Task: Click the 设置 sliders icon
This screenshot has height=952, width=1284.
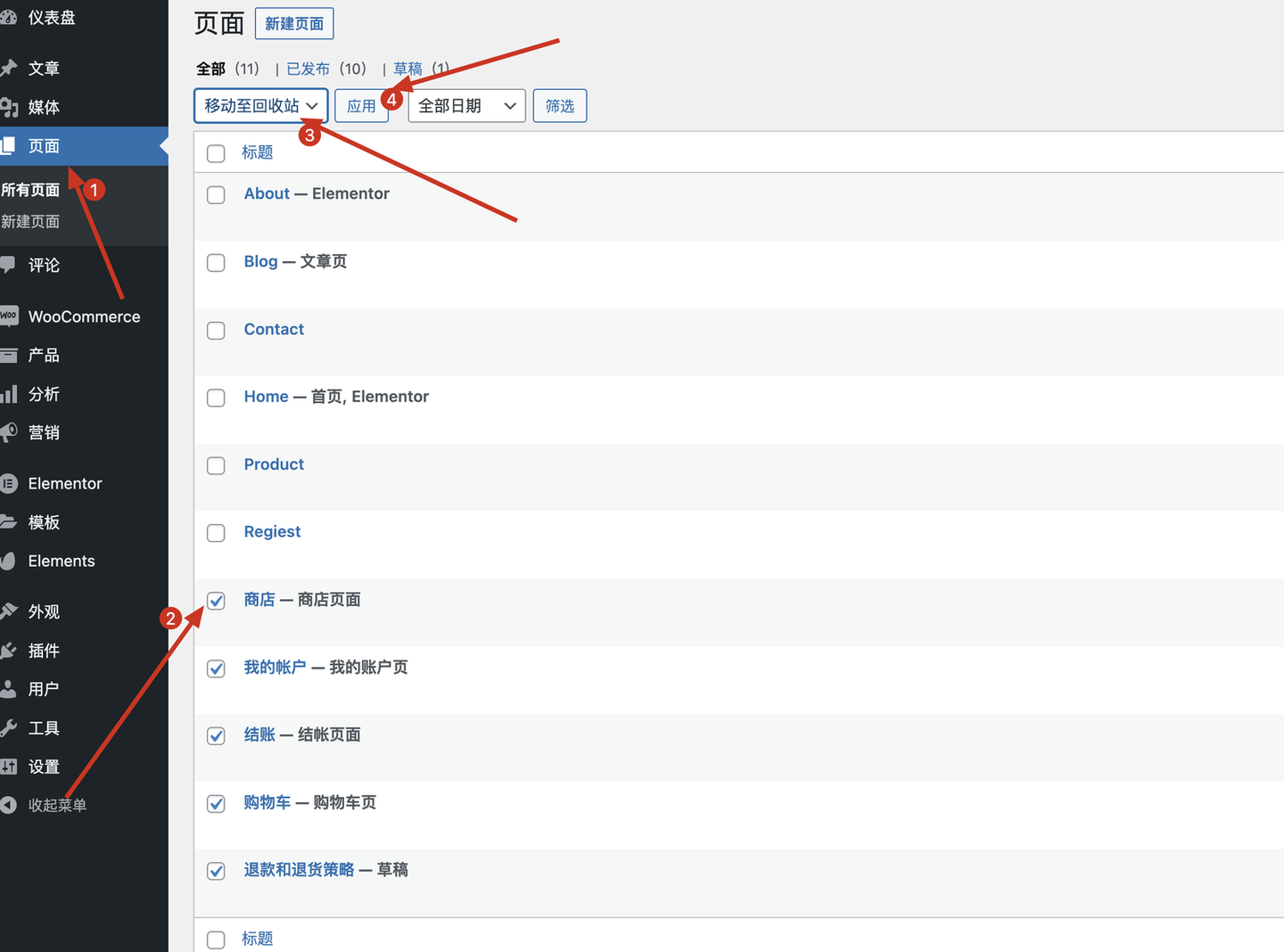Action: pyautogui.click(x=8, y=767)
